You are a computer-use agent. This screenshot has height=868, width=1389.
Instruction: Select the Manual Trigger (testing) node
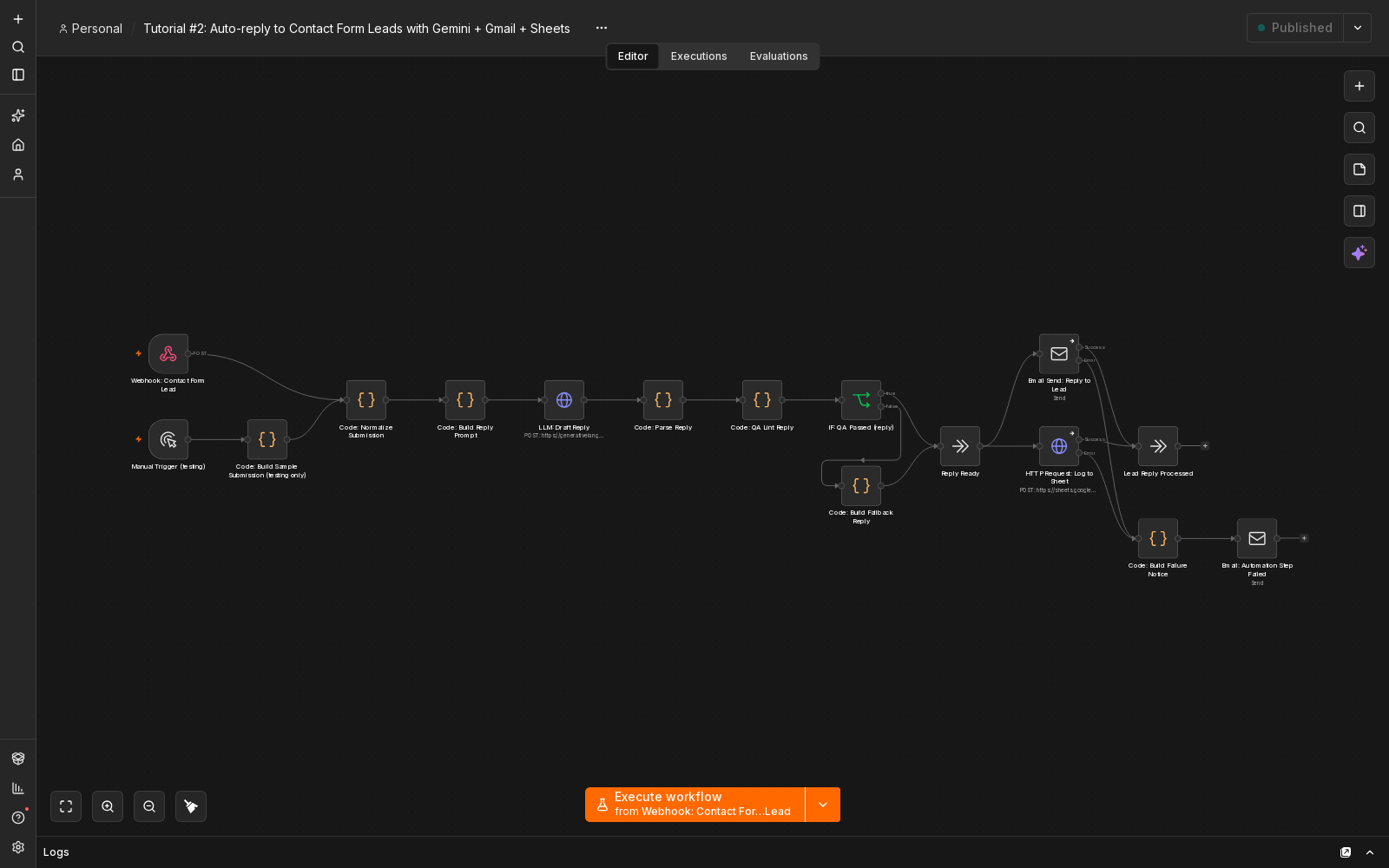[x=168, y=440]
